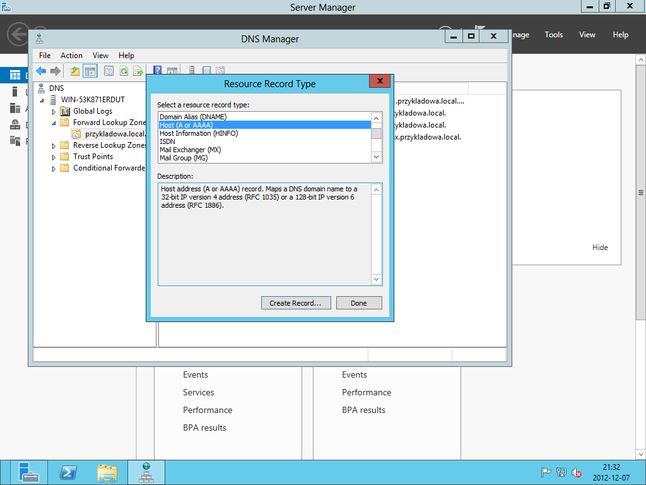Launch PowerShell from the taskbar

pos(68,472)
